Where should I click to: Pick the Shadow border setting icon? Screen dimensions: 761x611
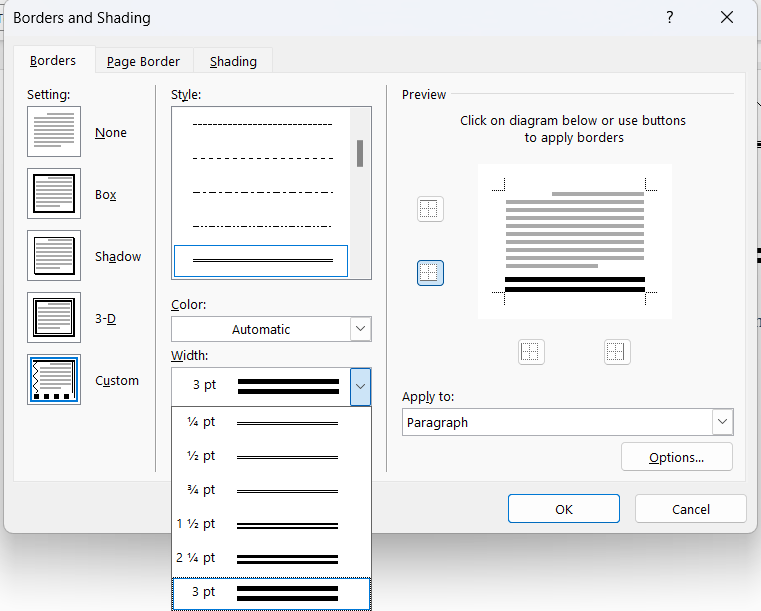click(x=54, y=256)
